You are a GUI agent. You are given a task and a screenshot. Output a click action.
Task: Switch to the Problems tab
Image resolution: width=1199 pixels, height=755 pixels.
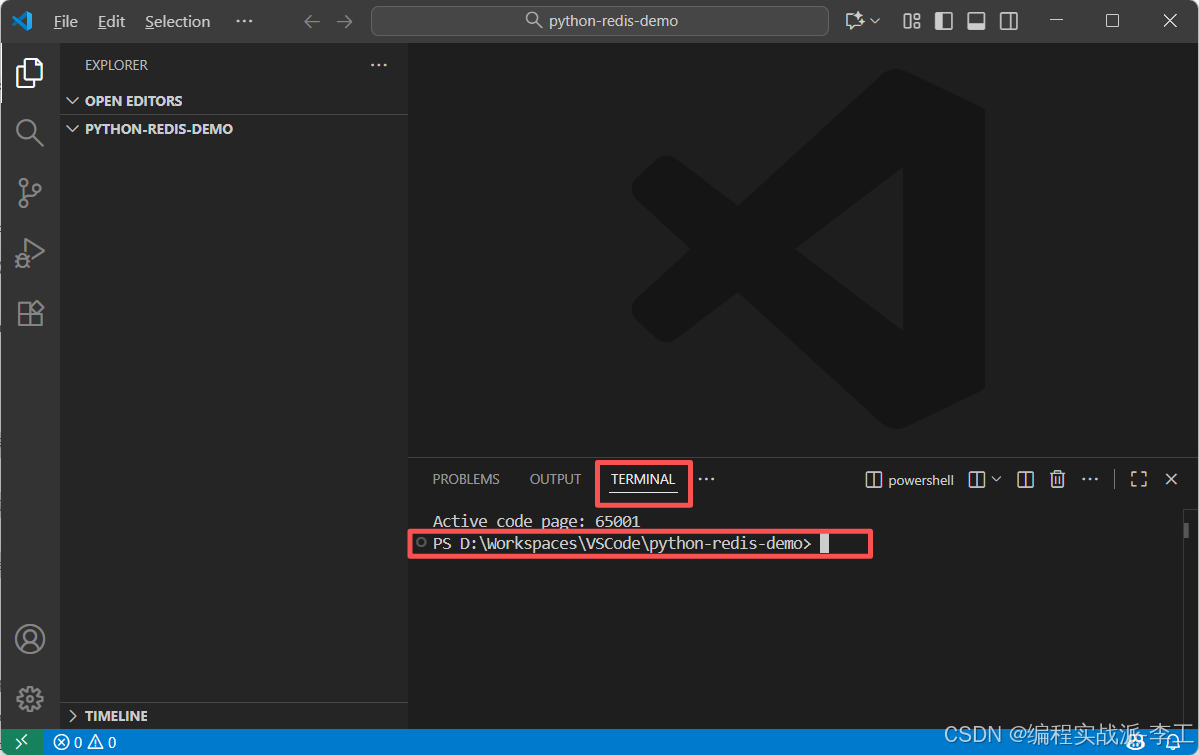(466, 479)
